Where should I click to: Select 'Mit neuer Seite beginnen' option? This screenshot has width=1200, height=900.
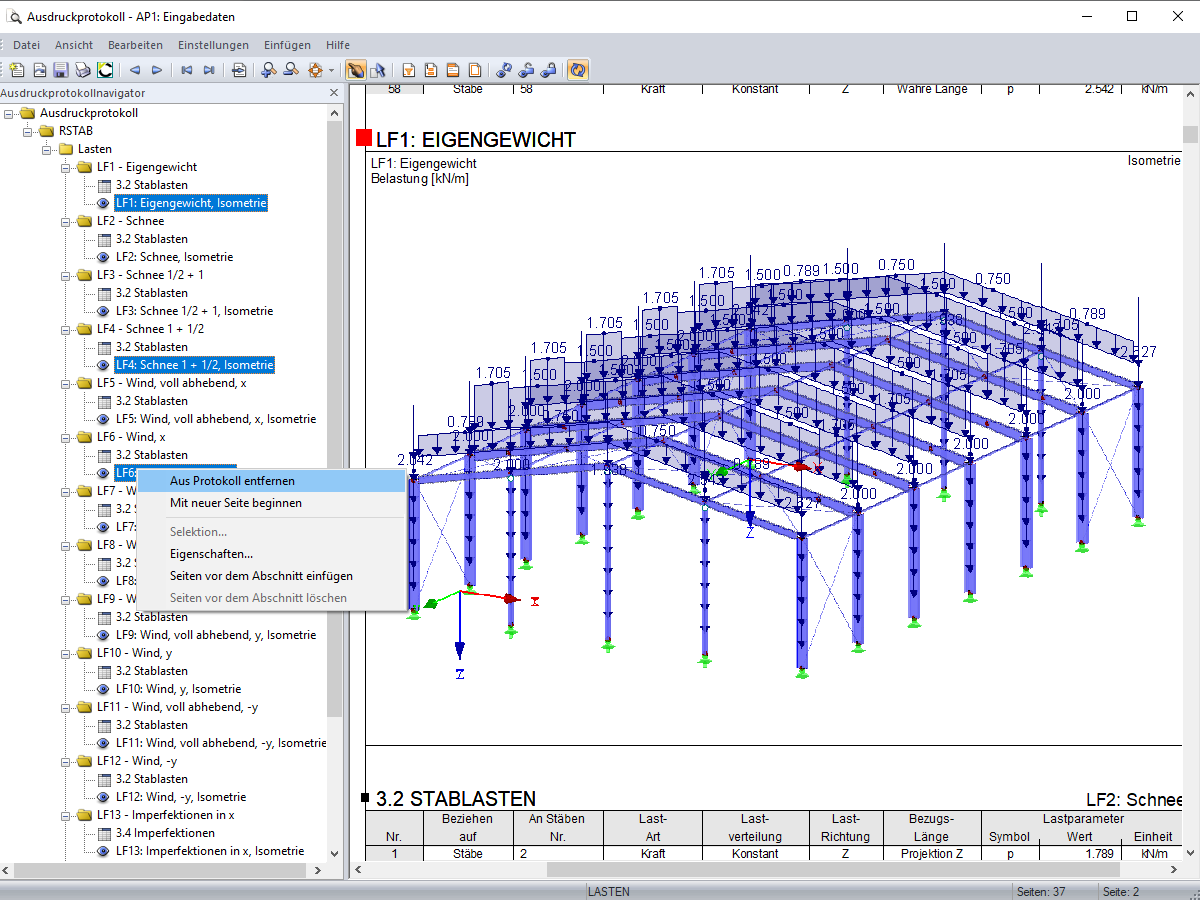click(235, 503)
